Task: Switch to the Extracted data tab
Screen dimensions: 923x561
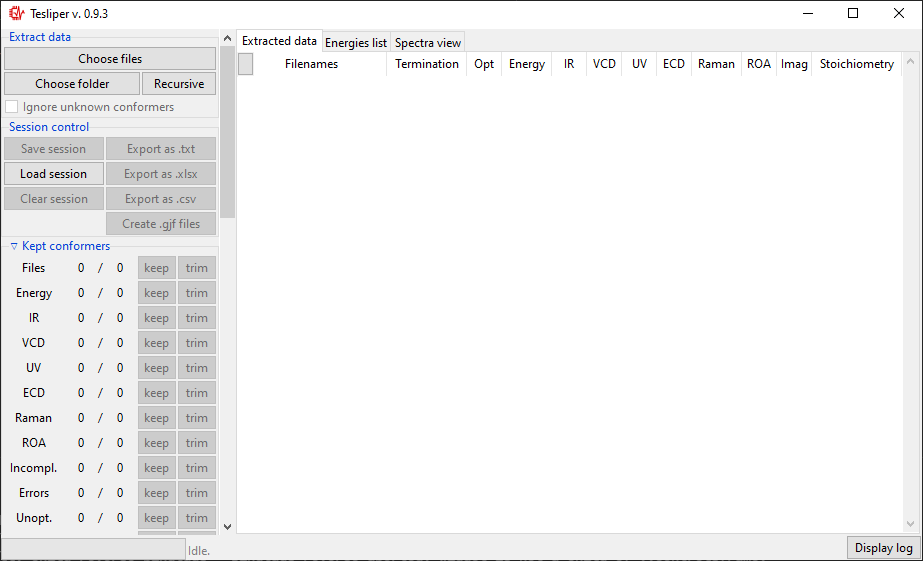Action: tap(279, 41)
